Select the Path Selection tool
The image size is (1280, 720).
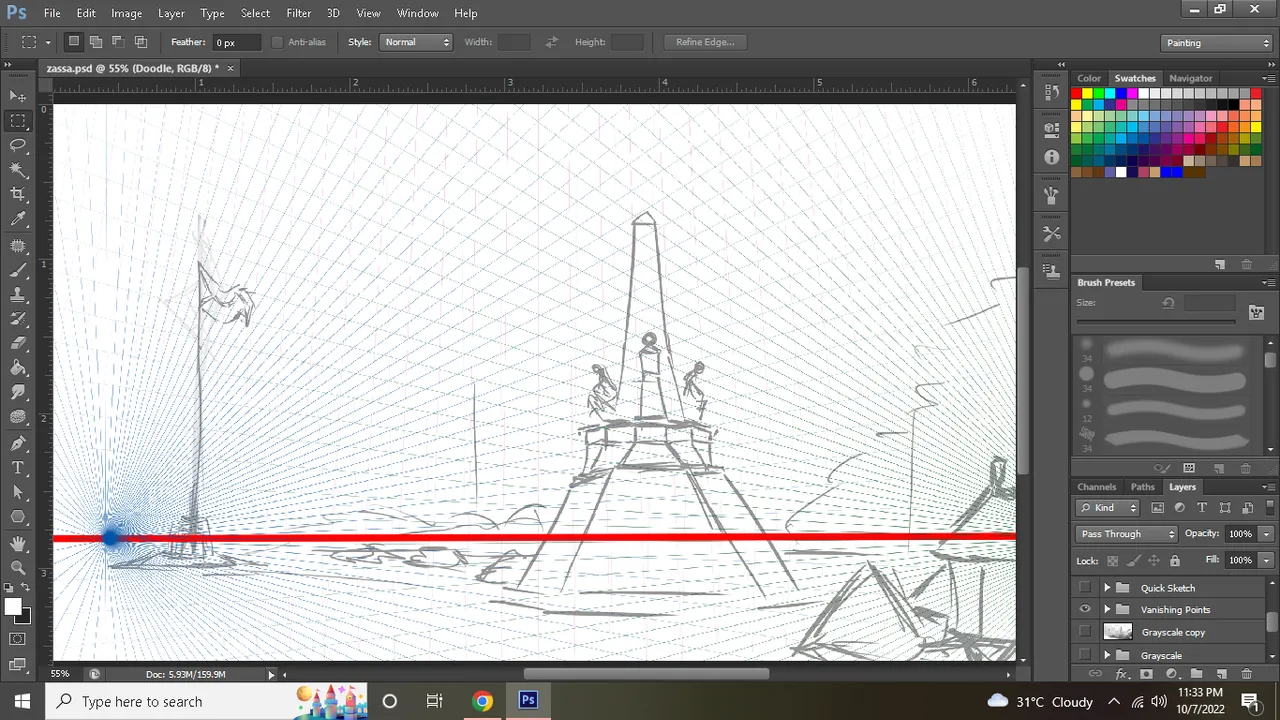click(x=18, y=493)
